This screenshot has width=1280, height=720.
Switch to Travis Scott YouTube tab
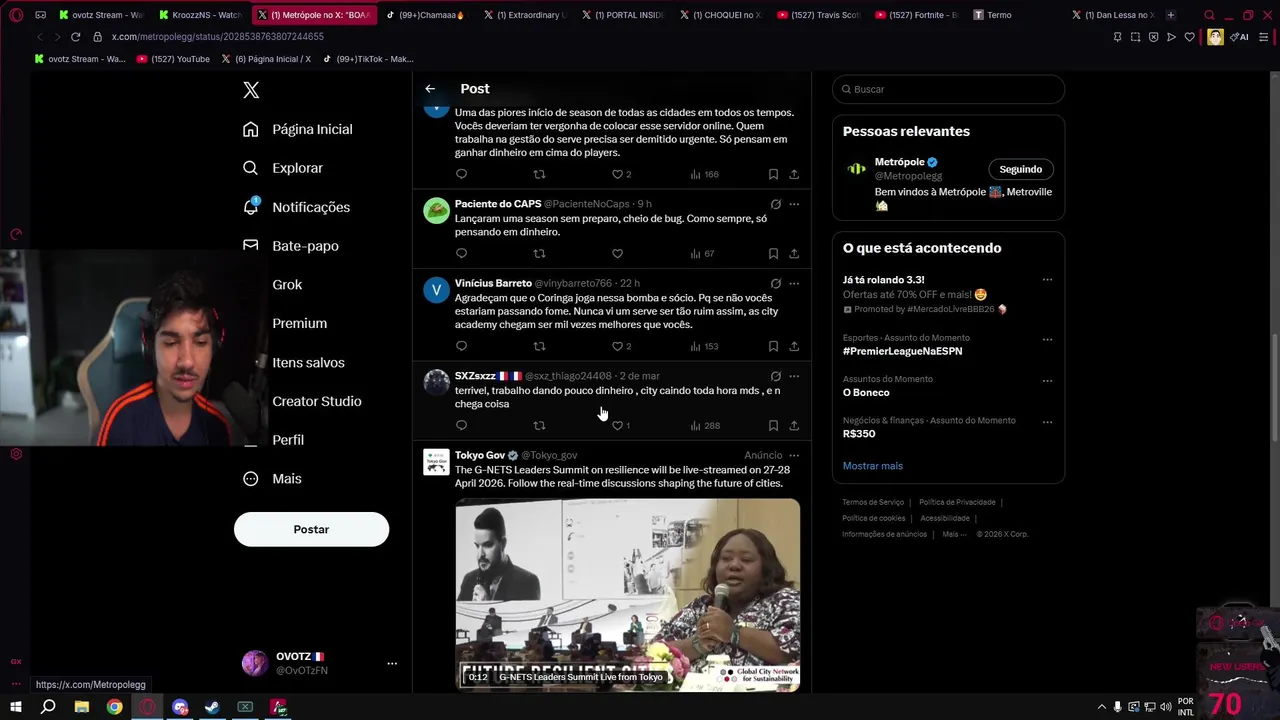818,15
